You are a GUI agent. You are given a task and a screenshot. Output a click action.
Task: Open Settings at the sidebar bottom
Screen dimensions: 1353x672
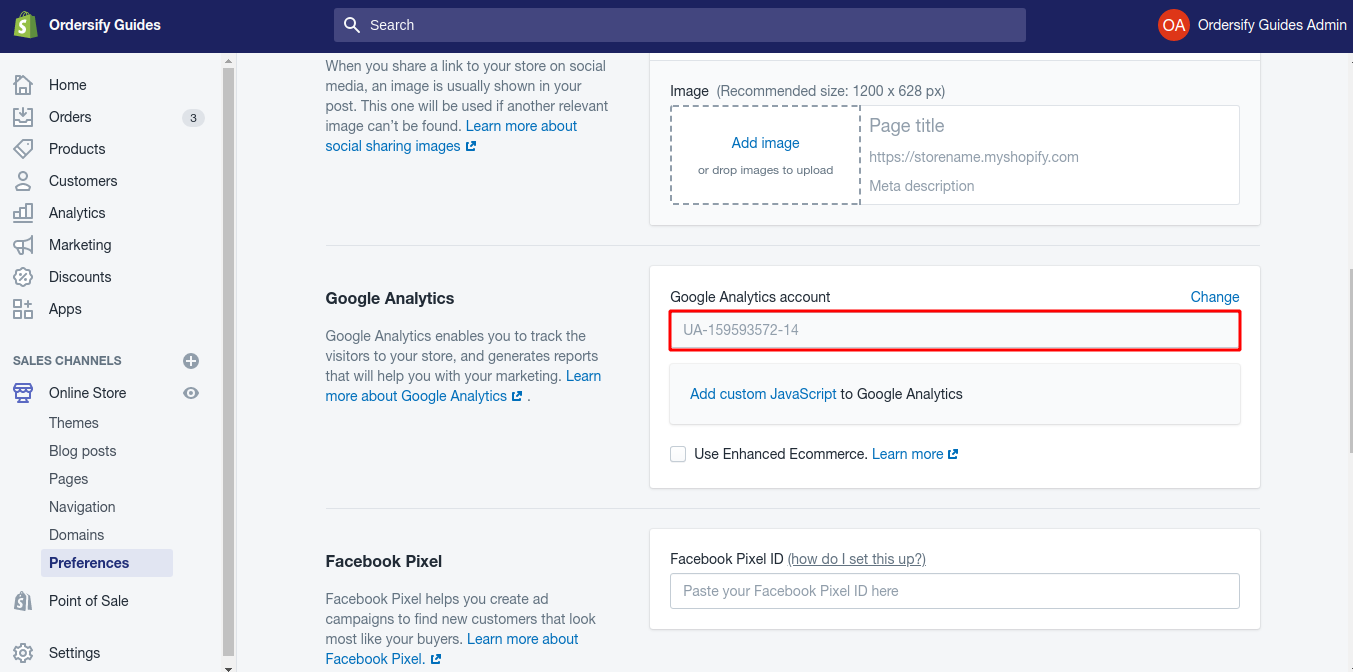click(75, 653)
